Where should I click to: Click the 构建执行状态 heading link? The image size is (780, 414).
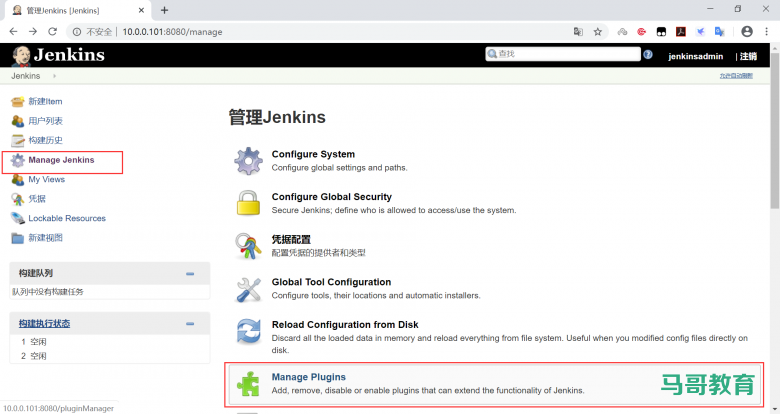click(44, 323)
